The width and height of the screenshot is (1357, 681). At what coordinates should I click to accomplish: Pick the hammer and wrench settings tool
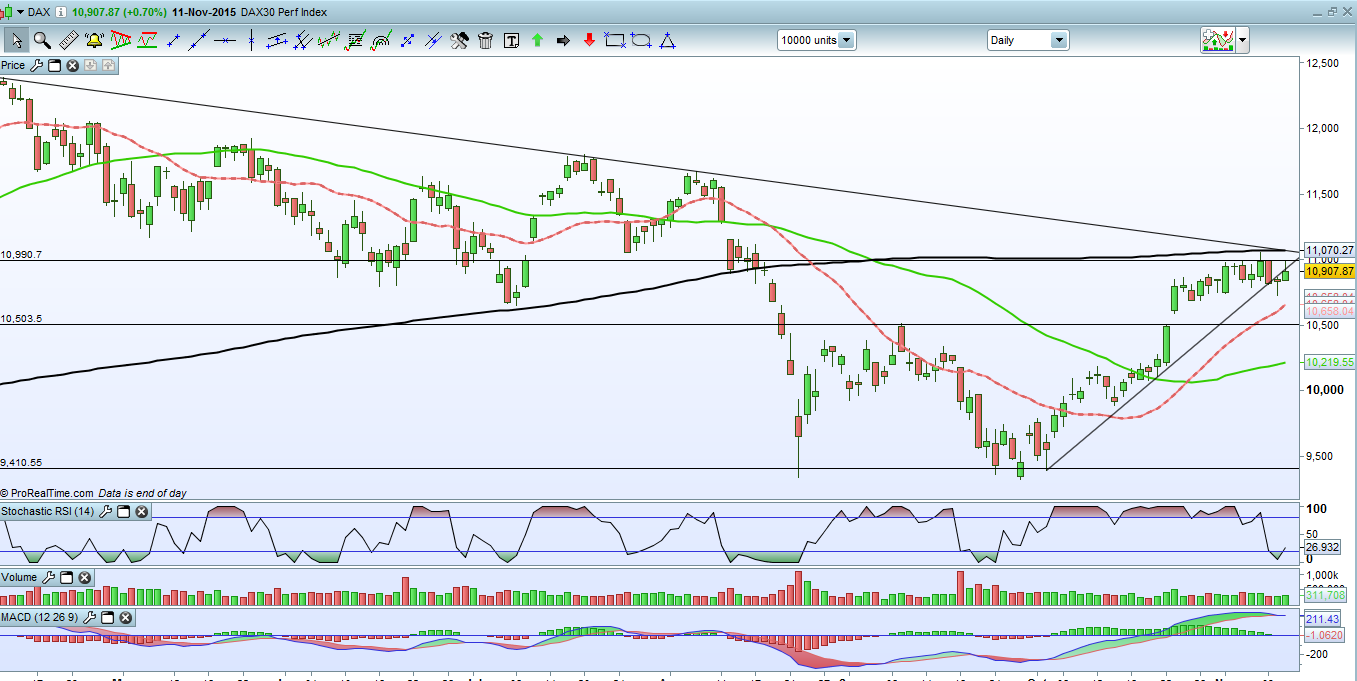pos(459,40)
